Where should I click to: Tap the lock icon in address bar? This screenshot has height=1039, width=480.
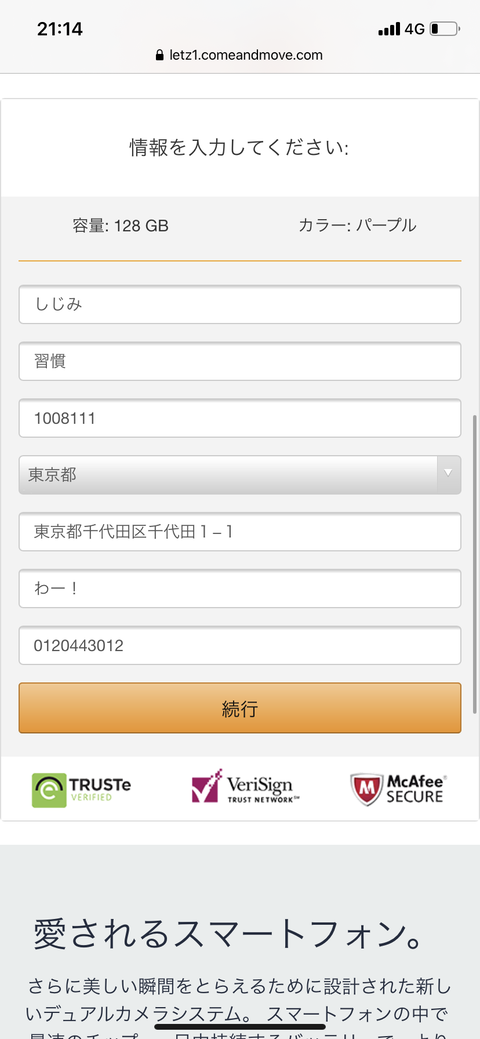click(158, 56)
